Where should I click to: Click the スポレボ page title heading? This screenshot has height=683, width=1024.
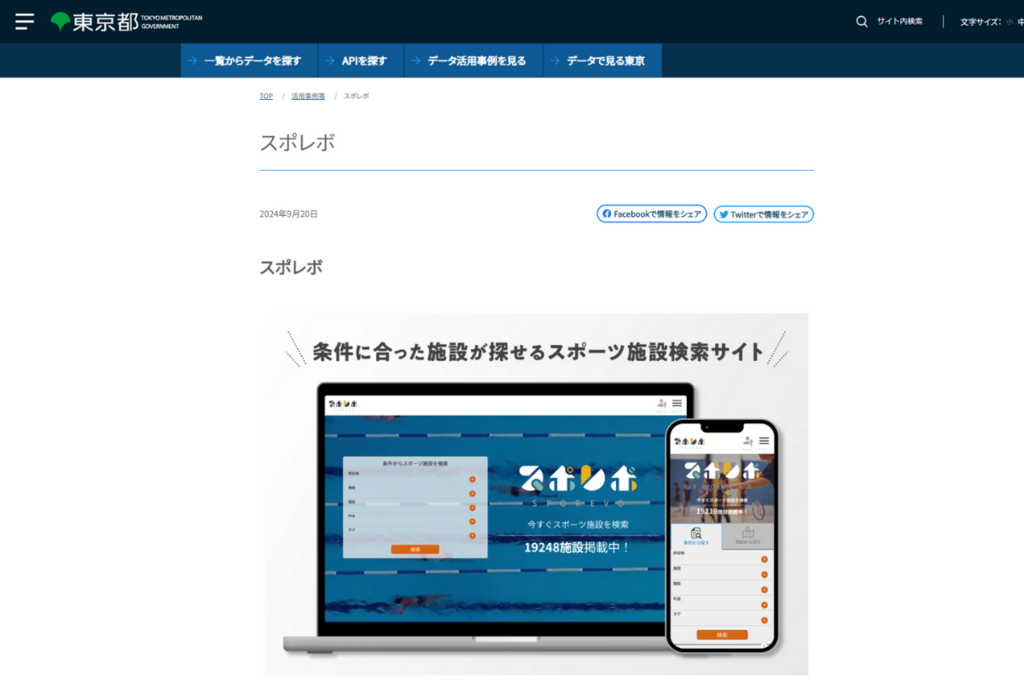point(297,142)
